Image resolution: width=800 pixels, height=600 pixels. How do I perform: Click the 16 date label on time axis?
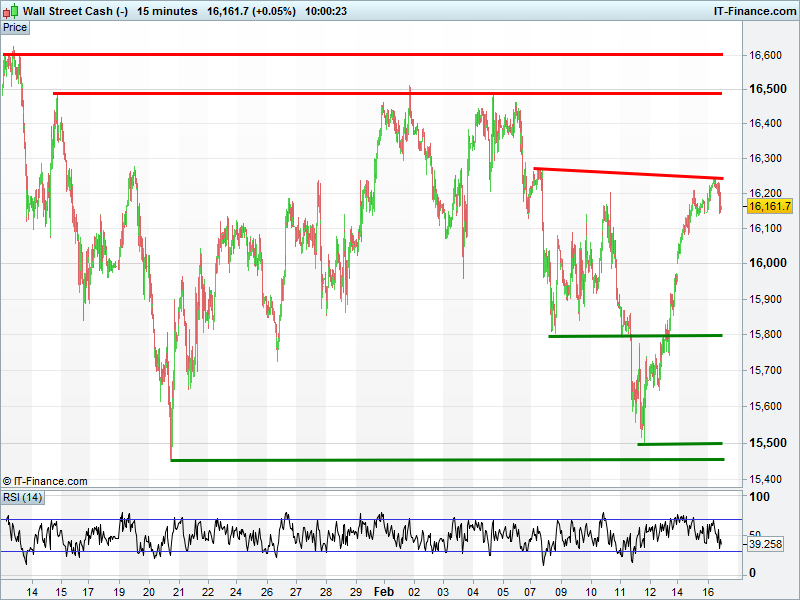[x=708, y=592]
